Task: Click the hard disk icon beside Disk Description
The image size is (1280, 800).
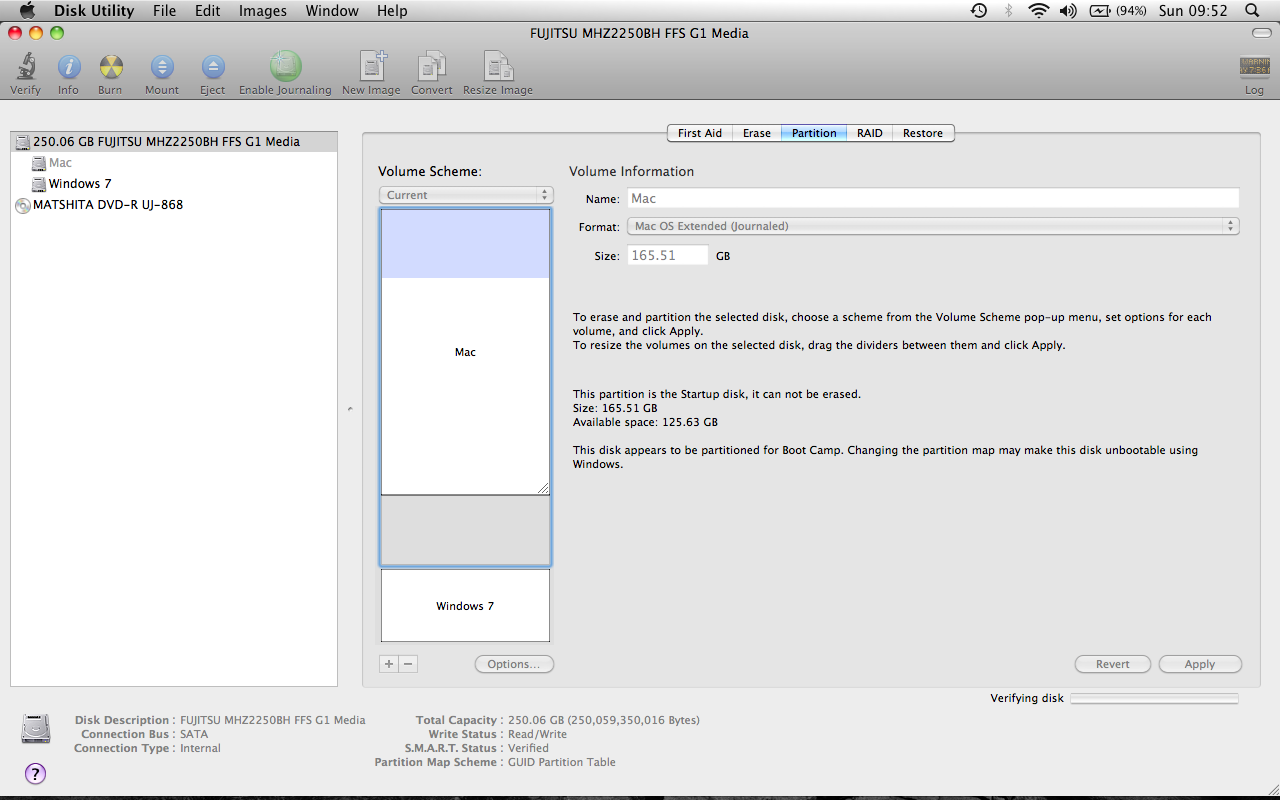Action: (x=36, y=729)
